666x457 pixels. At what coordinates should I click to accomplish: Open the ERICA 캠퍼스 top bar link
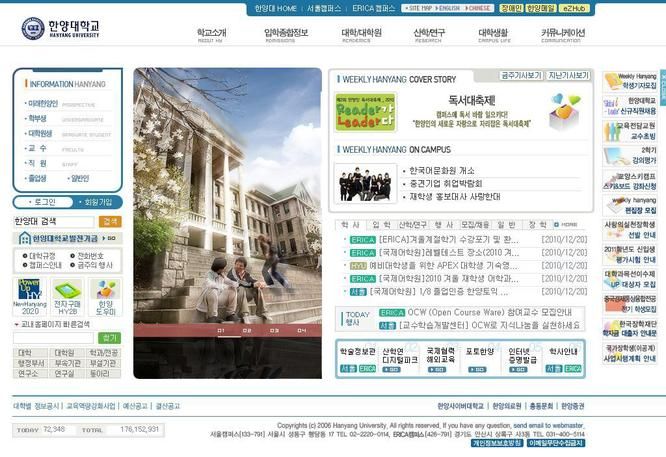(373, 8)
